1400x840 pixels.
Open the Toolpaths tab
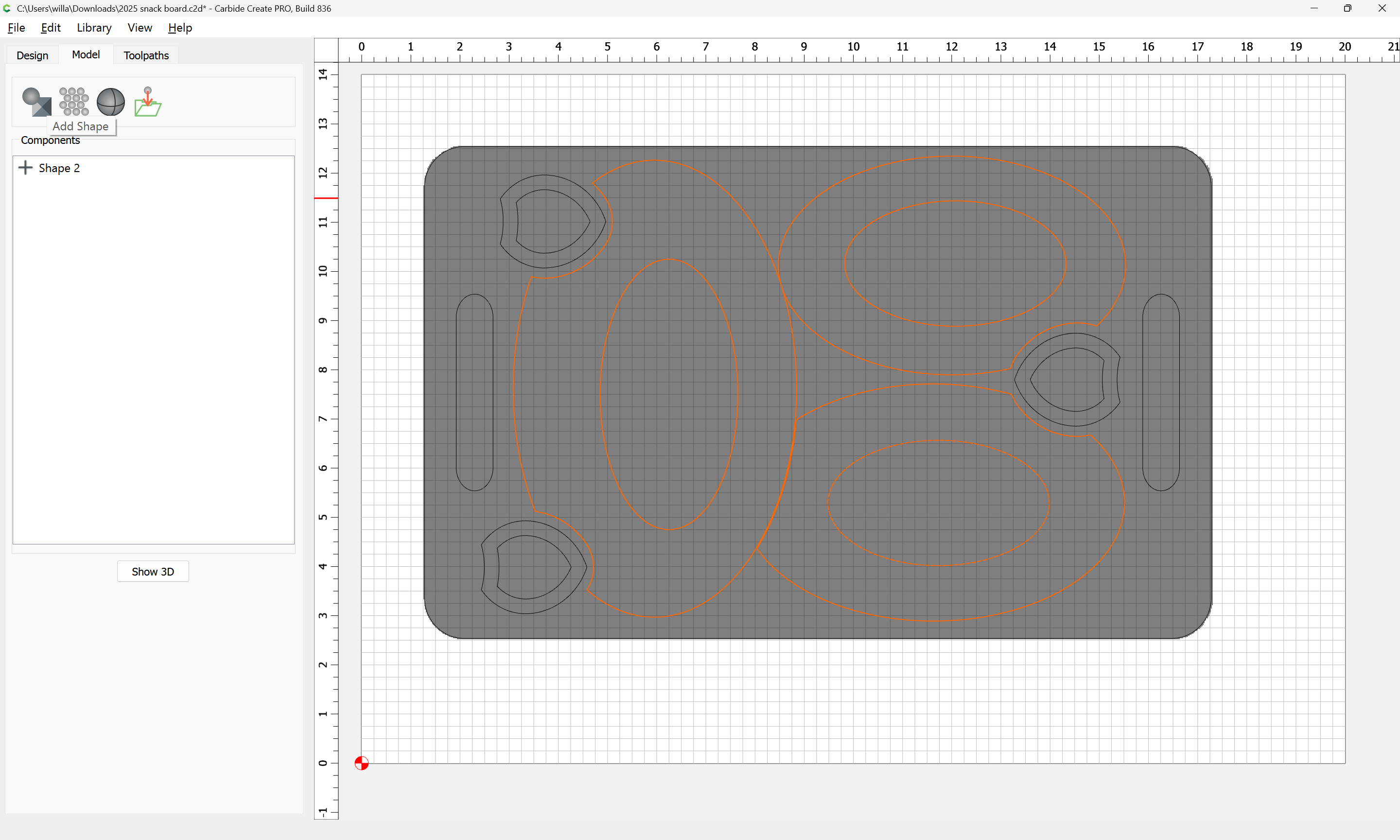tap(146, 55)
